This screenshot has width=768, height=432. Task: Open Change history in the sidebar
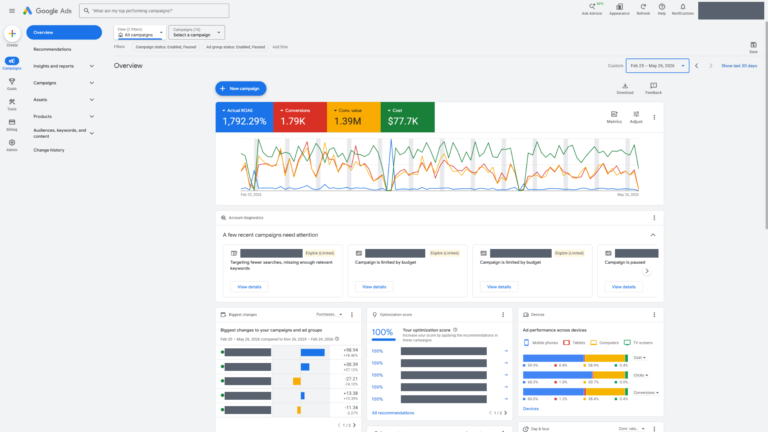point(49,150)
